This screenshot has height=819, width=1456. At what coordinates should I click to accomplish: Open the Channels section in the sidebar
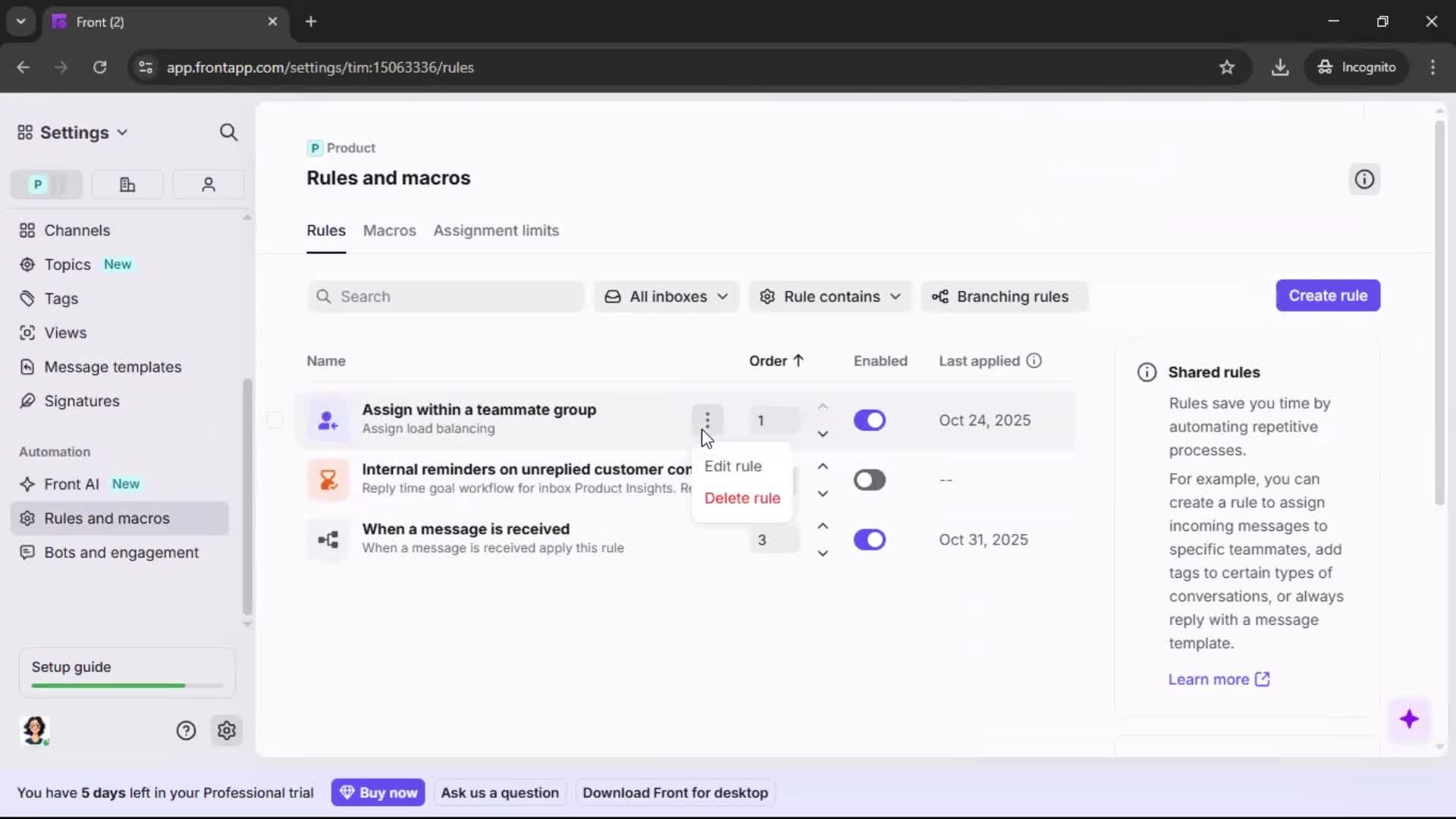[75, 230]
